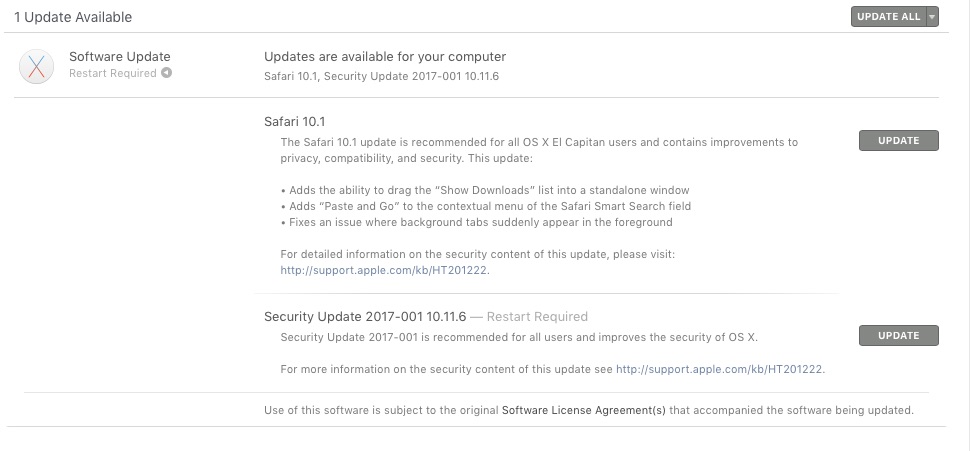Click Restart Required label under Software Update
The height and width of the screenshot is (451, 970).
(x=113, y=73)
